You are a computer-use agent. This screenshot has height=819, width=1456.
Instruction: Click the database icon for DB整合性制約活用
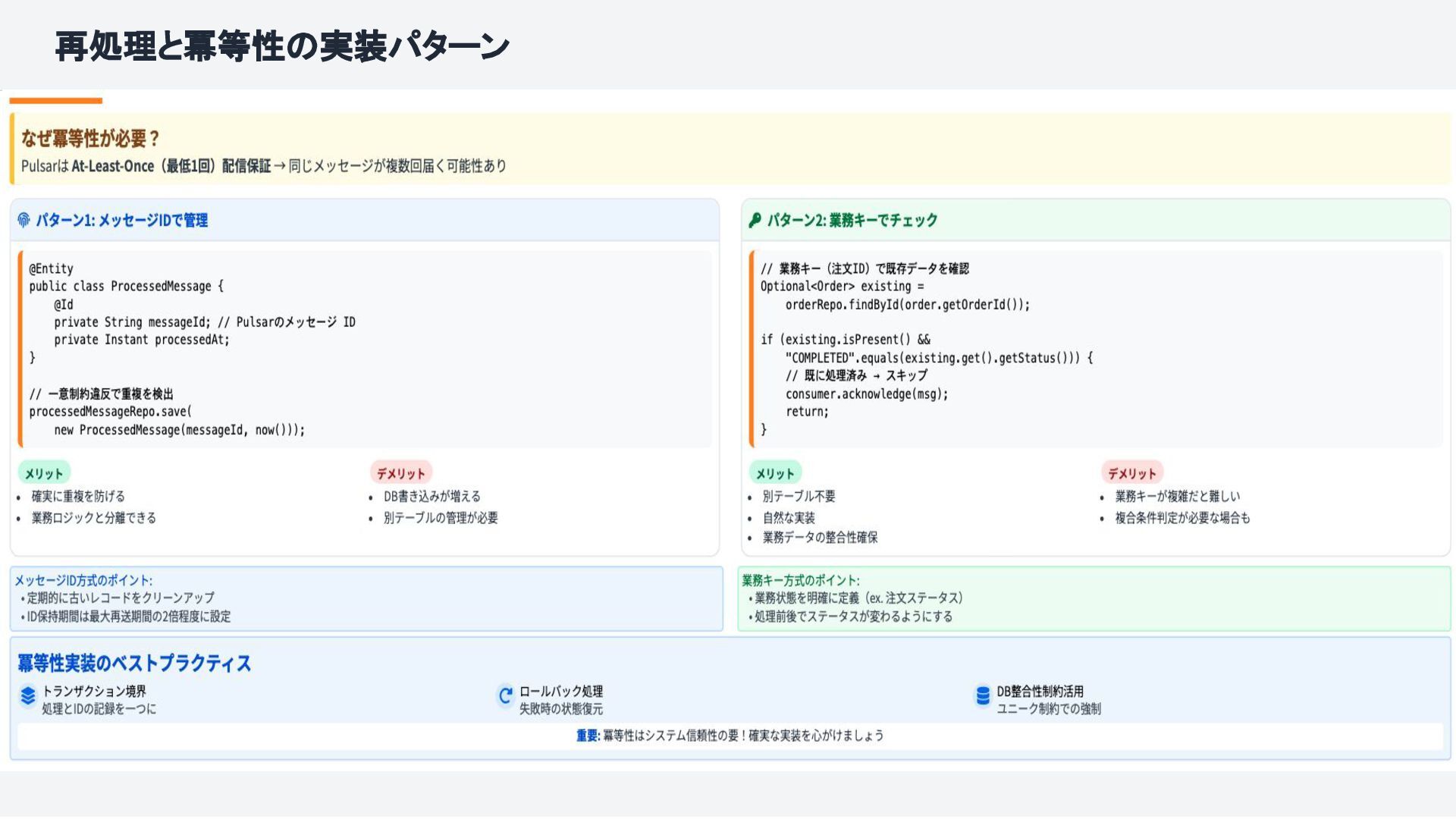(x=983, y=695)
